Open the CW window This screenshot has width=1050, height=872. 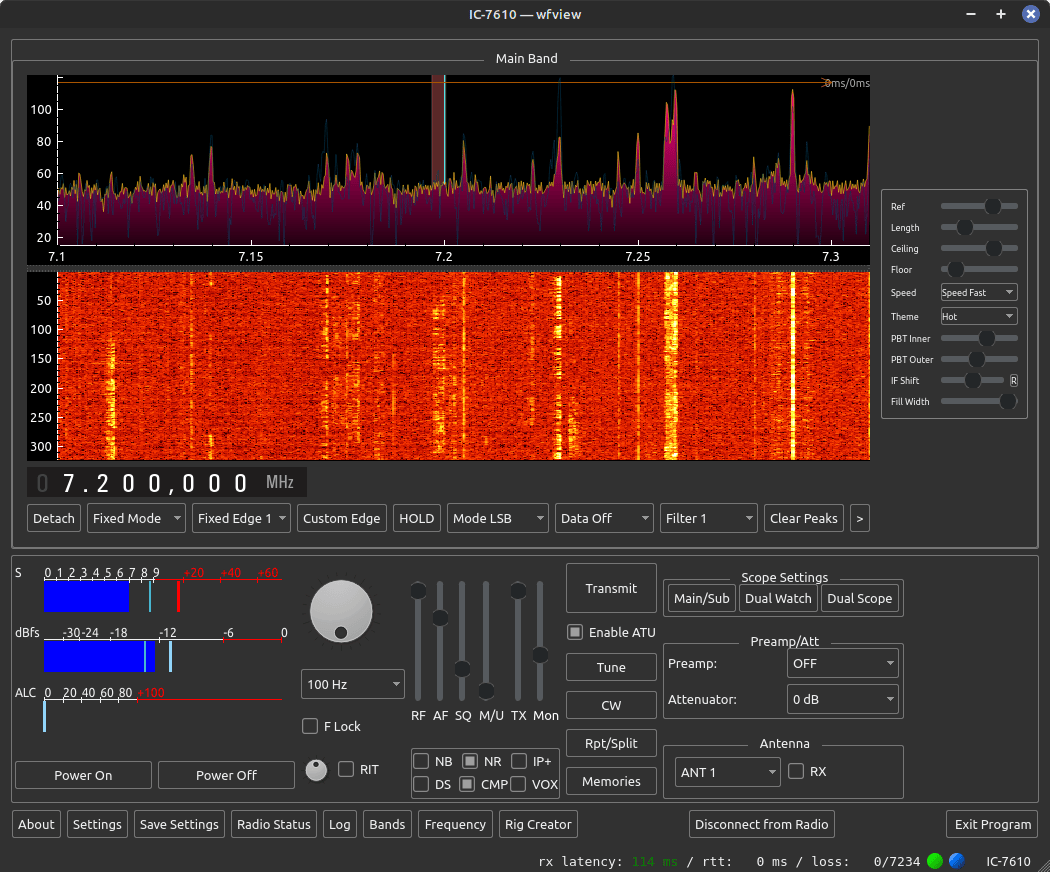pos(611,705)
